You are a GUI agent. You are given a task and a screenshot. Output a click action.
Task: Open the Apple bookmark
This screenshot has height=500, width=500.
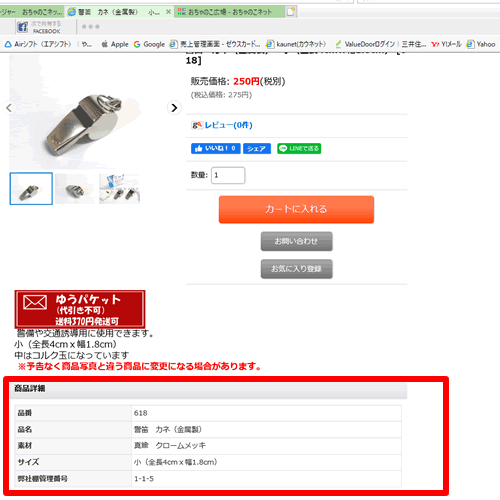115,44
